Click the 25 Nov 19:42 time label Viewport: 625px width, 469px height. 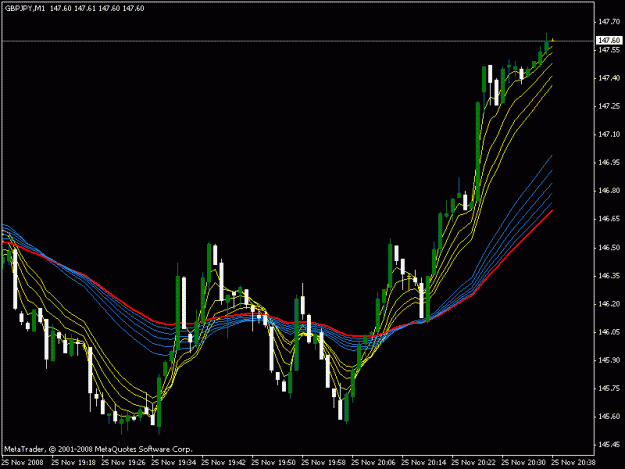pos(223,463)
